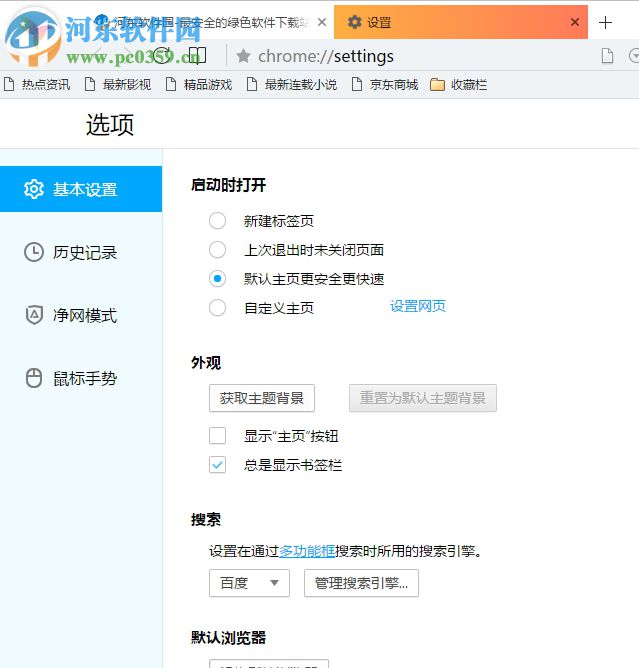639x668 pixels.
Task: Close the 河东软件园 tab
Action: coord(322,22)
